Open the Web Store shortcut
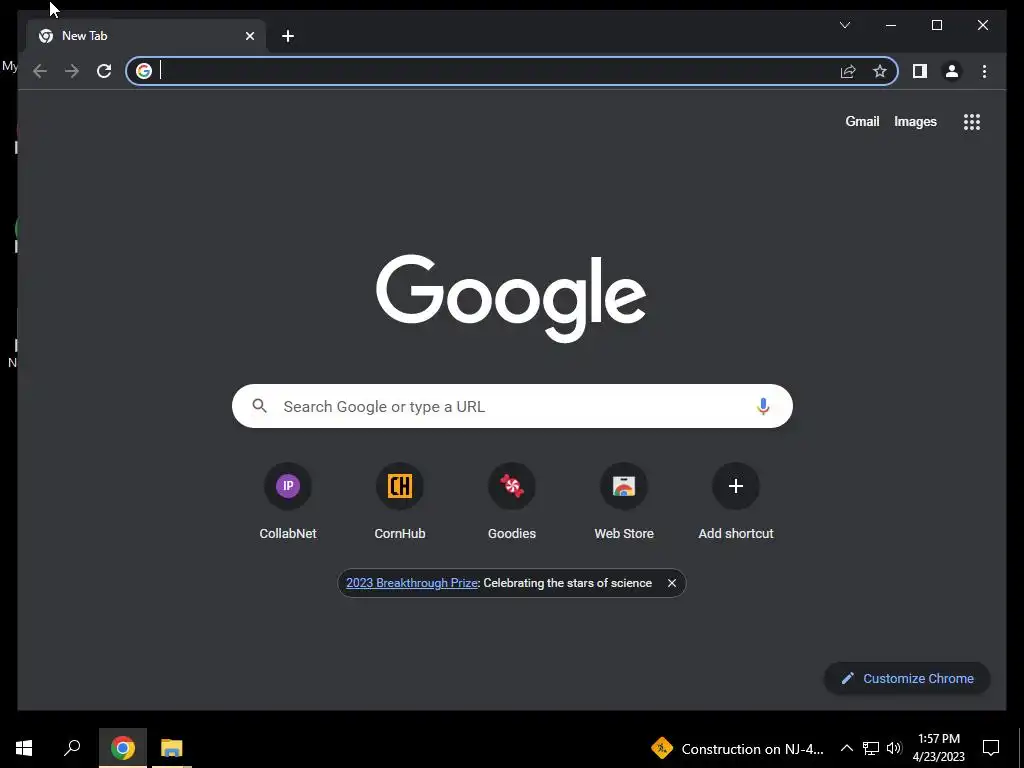 [x=624, y=501]
